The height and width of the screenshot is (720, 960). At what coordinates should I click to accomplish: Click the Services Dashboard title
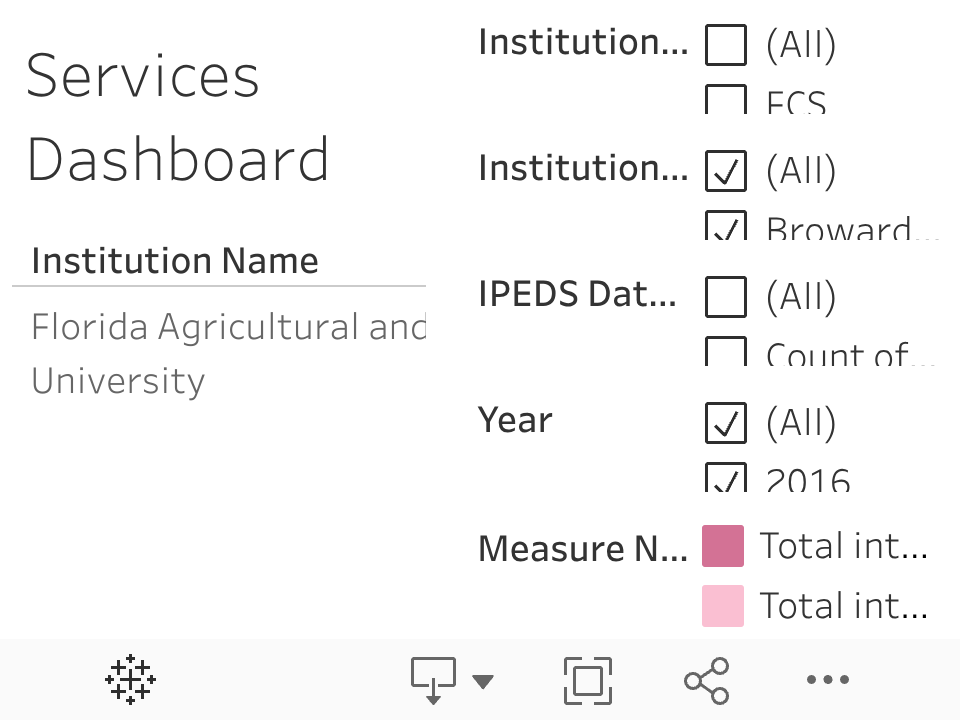[177, 118]
